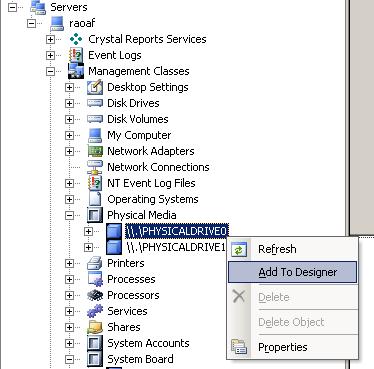Collapse the Physical Media node
Viewport: 374px width, 369px height.
pos(69,215)
